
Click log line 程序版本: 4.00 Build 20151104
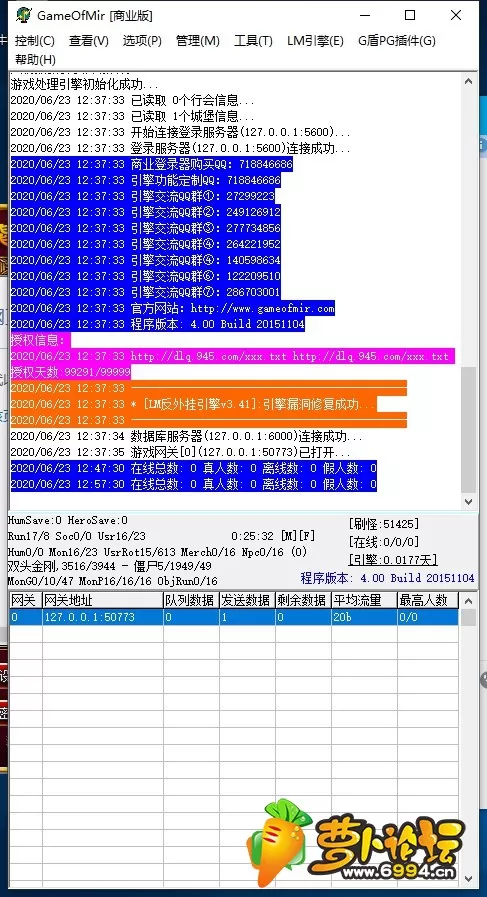click(157, 324)
